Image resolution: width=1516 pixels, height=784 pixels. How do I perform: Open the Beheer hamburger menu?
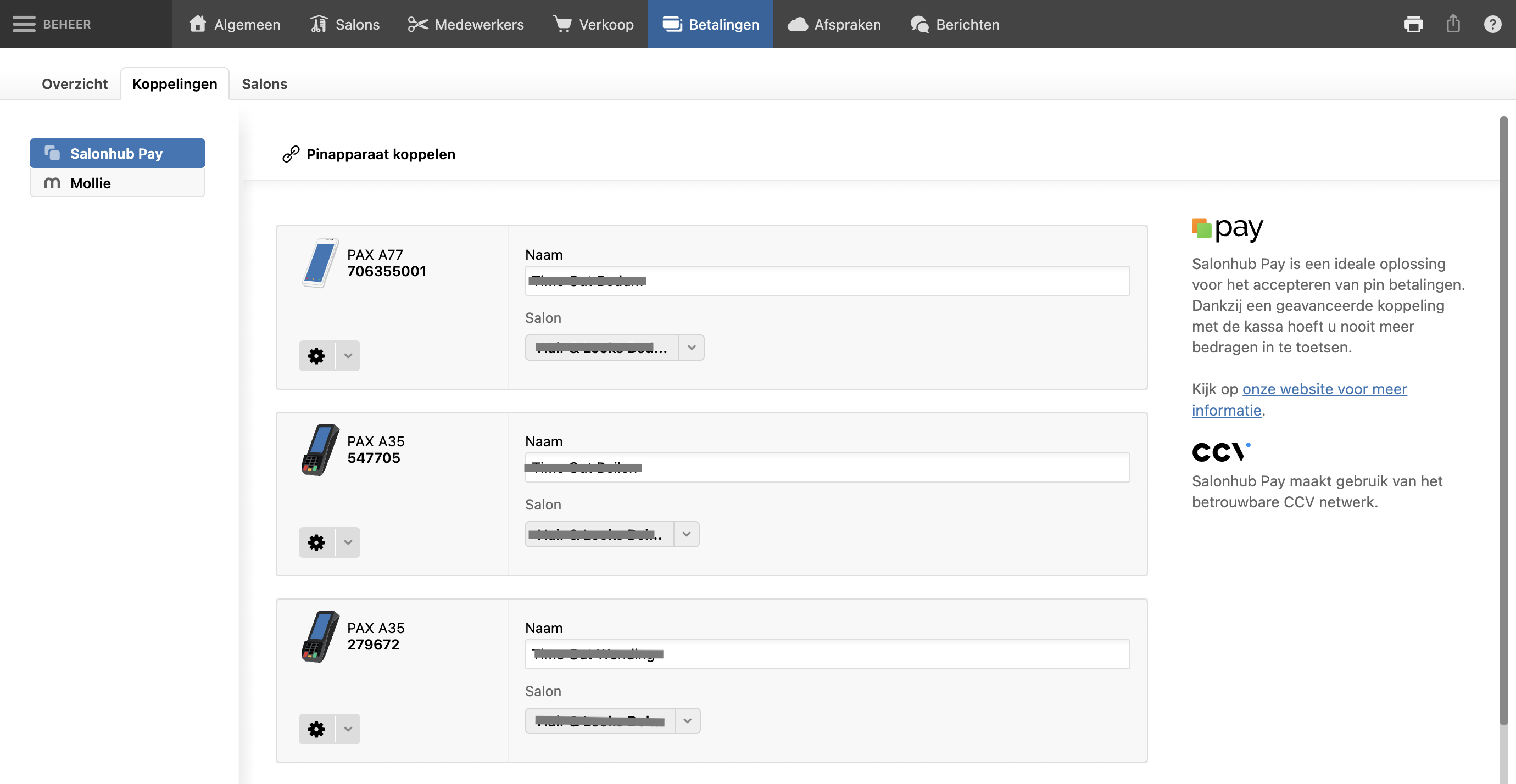(24, 24)
